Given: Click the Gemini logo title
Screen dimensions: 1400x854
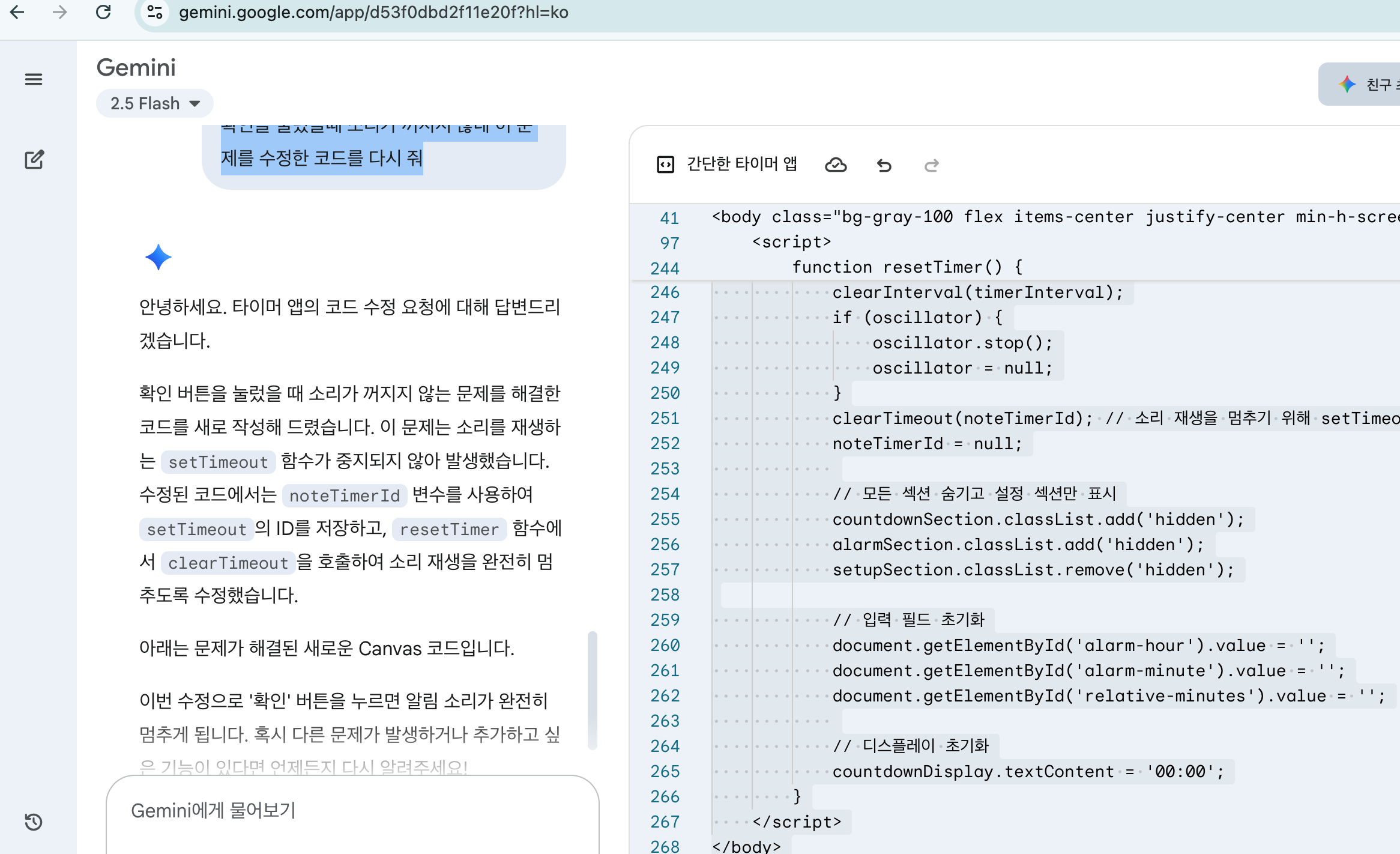Looking at the screenshot, I should (x=136, y=67).
